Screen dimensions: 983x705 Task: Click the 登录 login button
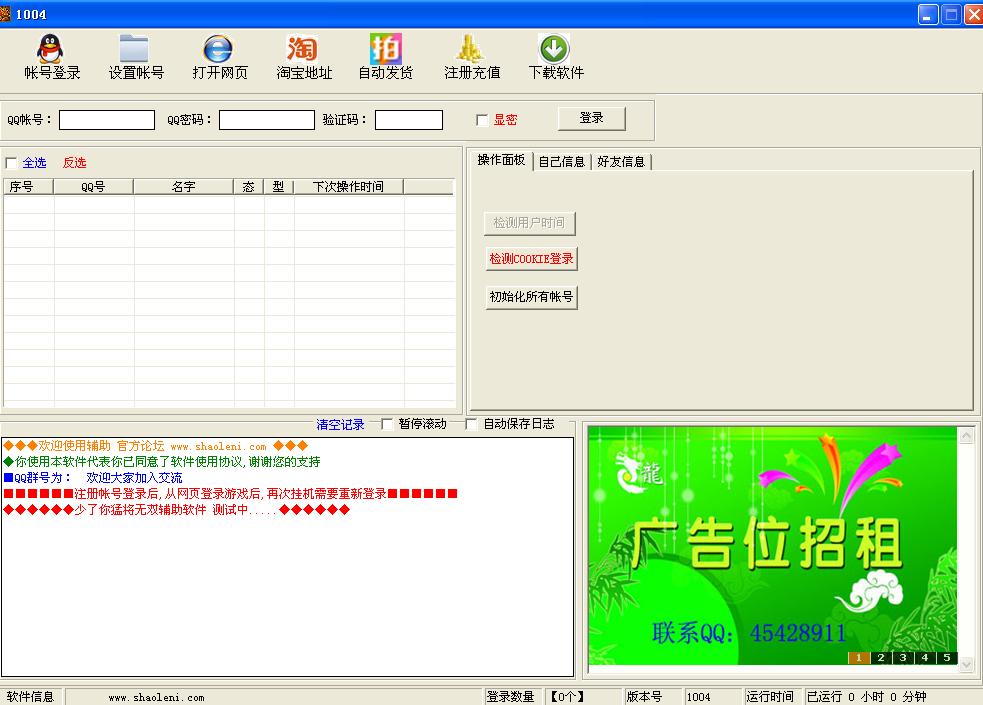tap(591, 118)
